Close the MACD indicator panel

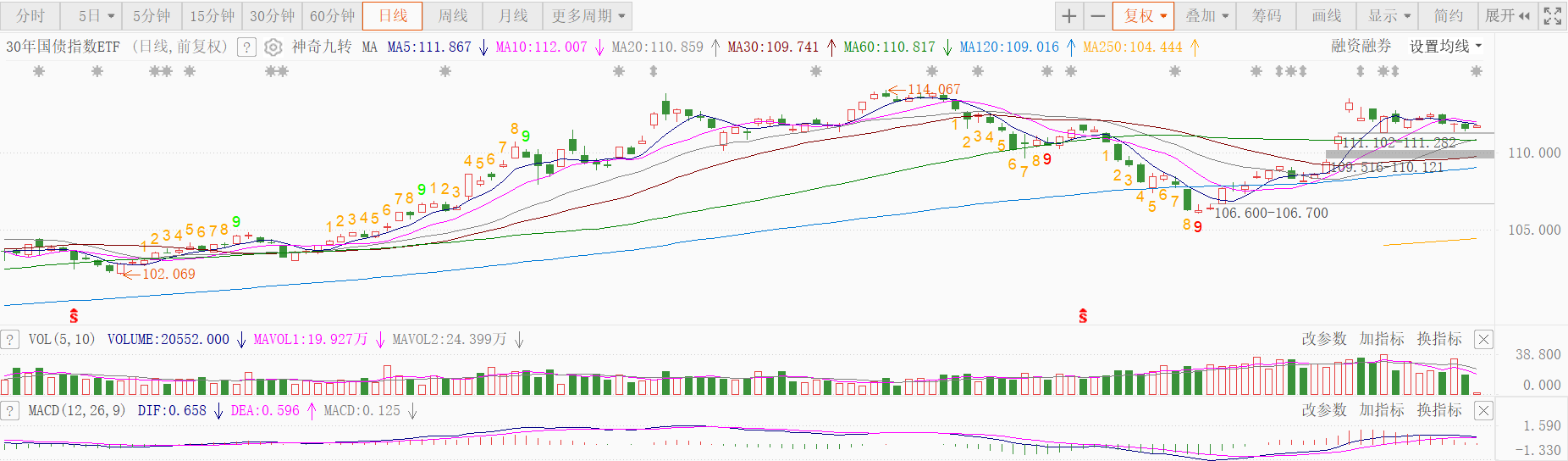(x=1483, y=411)
